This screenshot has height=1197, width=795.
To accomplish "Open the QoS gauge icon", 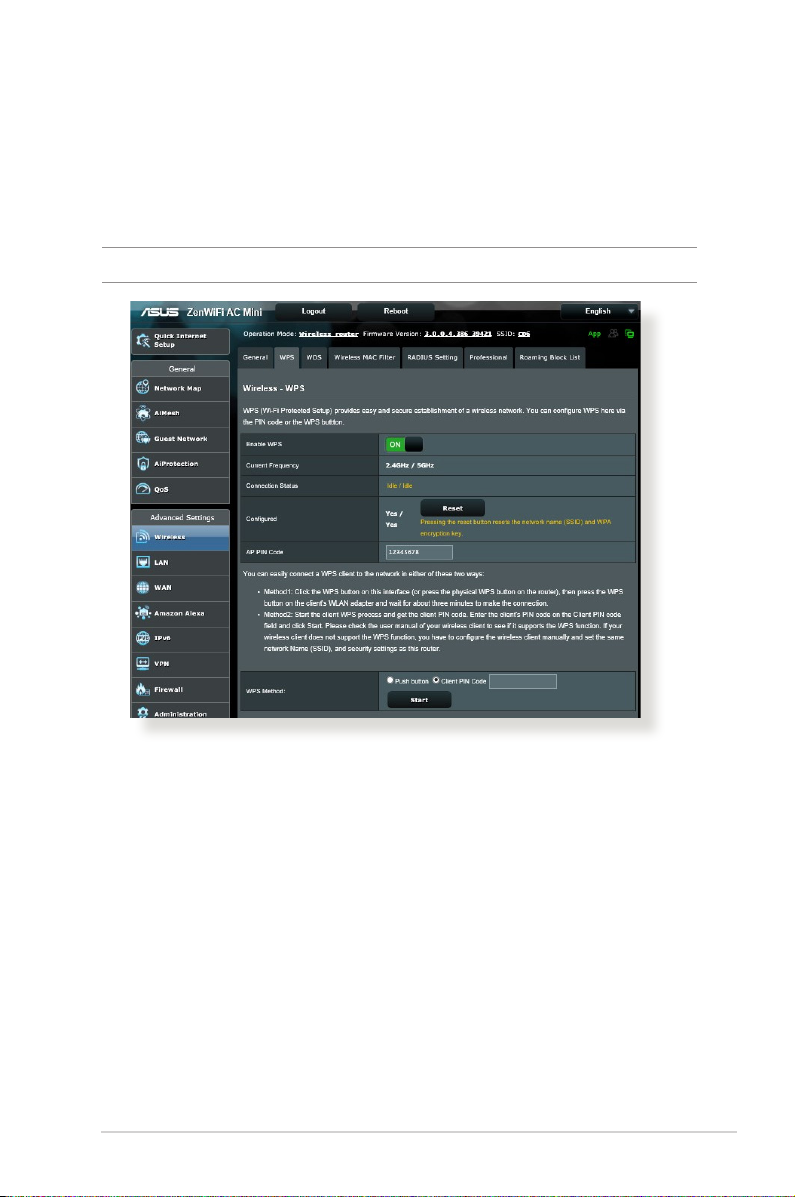I will coord(143,489).
